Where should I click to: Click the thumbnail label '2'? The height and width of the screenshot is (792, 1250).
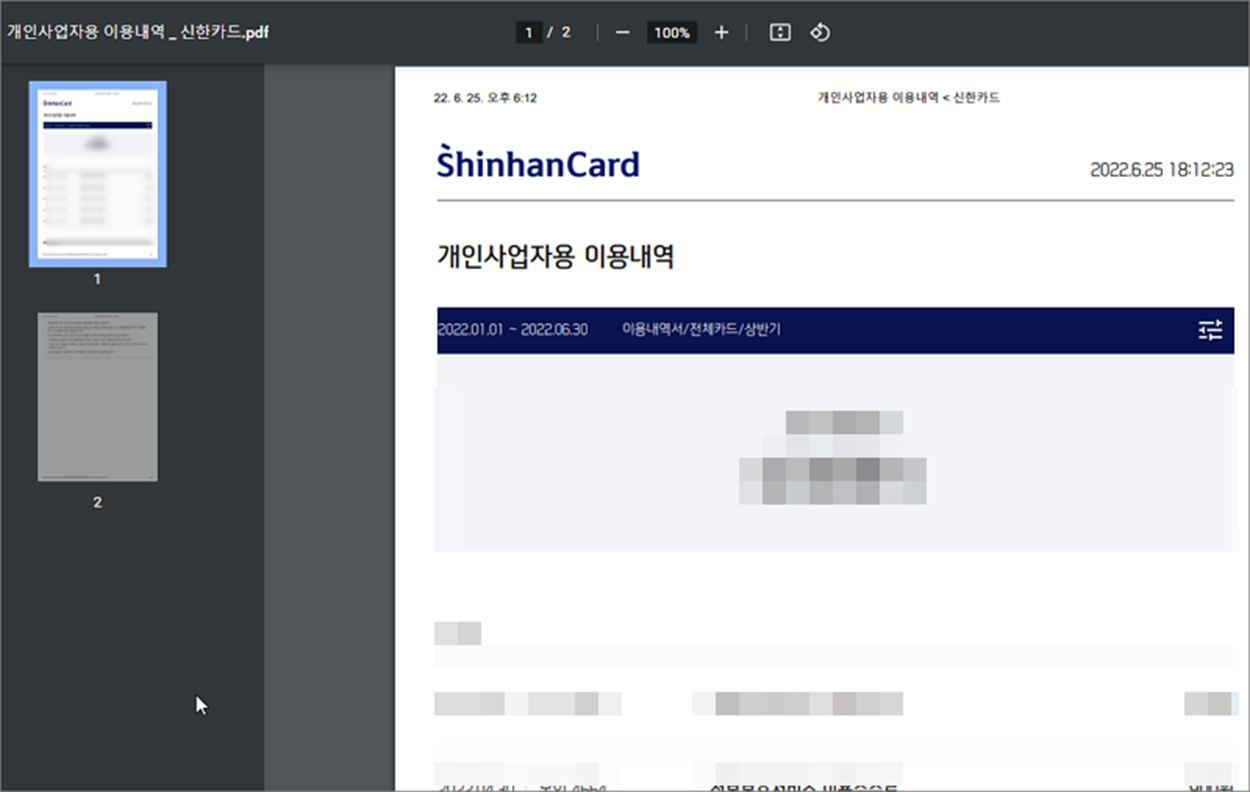pyautogui.click(x=97, y=503)
